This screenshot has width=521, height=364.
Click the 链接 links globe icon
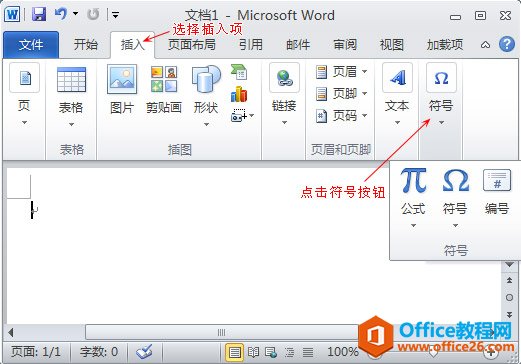[284, 78]
